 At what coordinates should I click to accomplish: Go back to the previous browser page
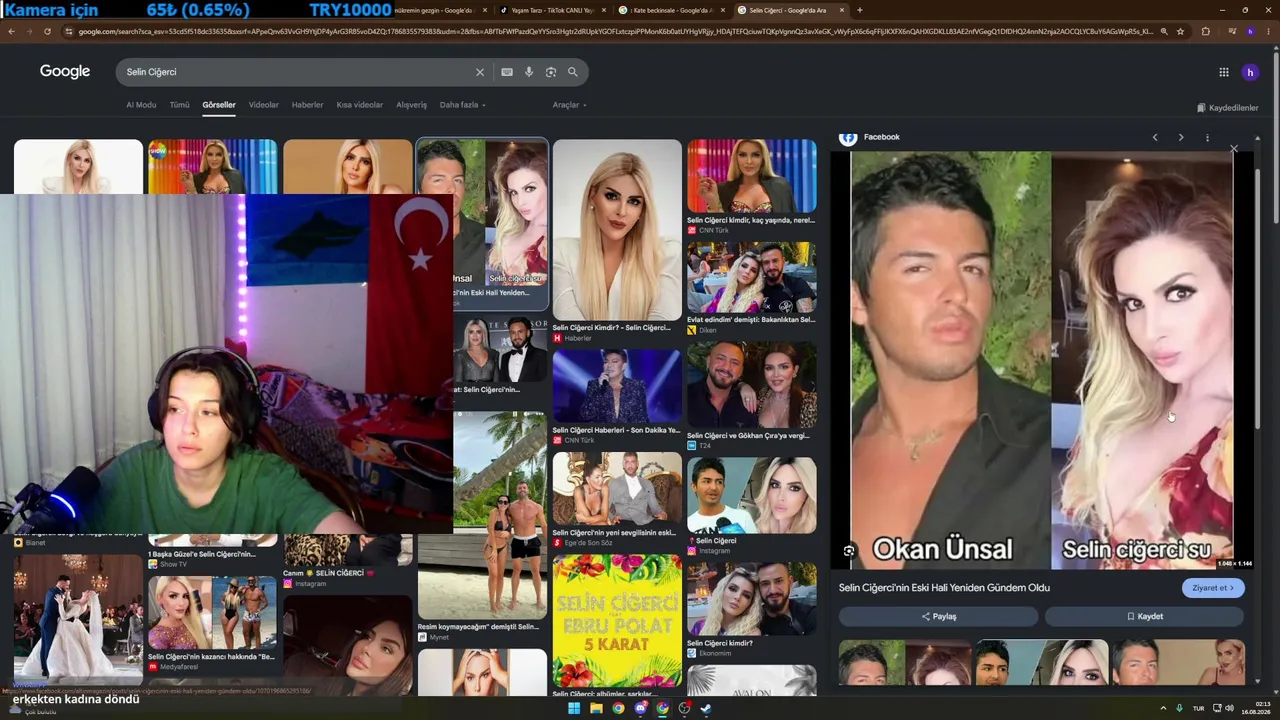(x=11, y=31)
